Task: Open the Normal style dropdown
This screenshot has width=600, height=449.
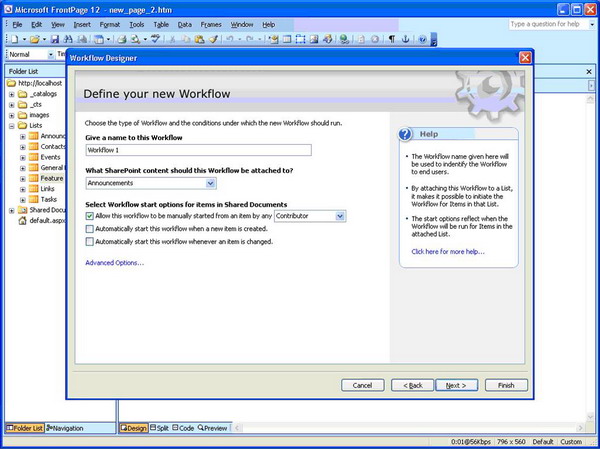Action: point(51,55)
